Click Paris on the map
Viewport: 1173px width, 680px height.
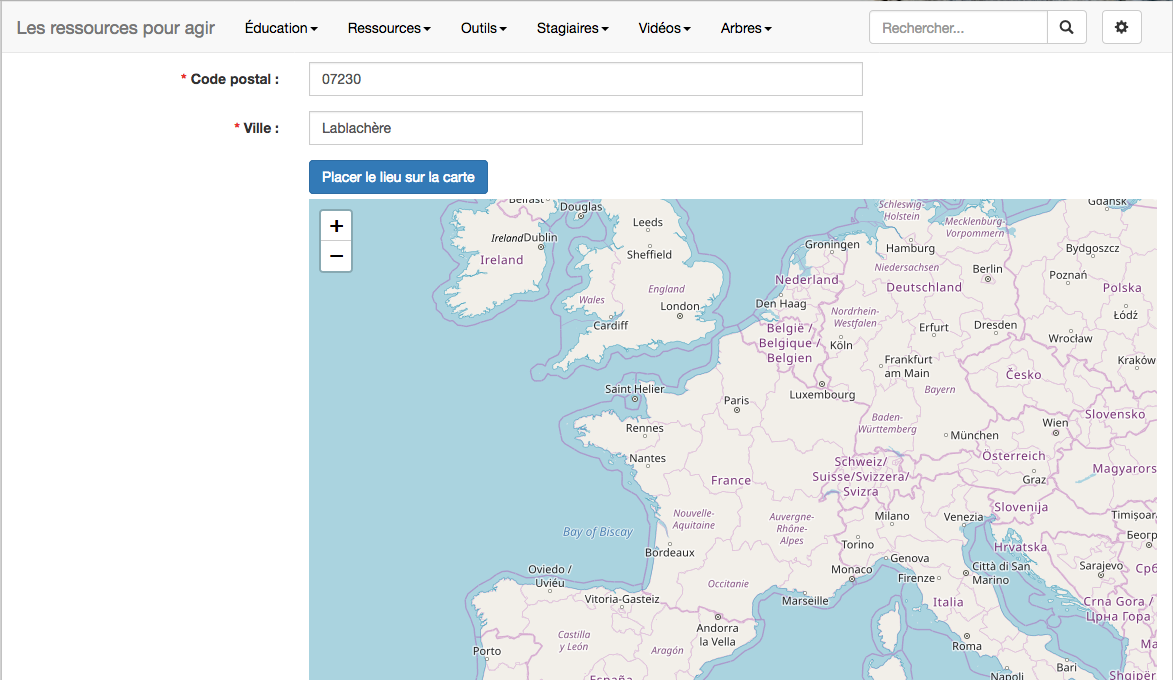pyautogui.click(x=736, y=401)
